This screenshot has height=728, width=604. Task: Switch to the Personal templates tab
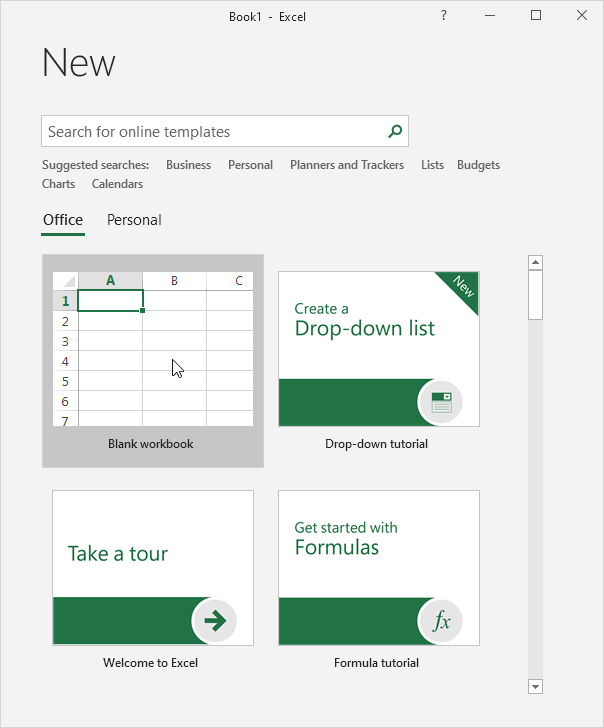click(x=134, y=220)
